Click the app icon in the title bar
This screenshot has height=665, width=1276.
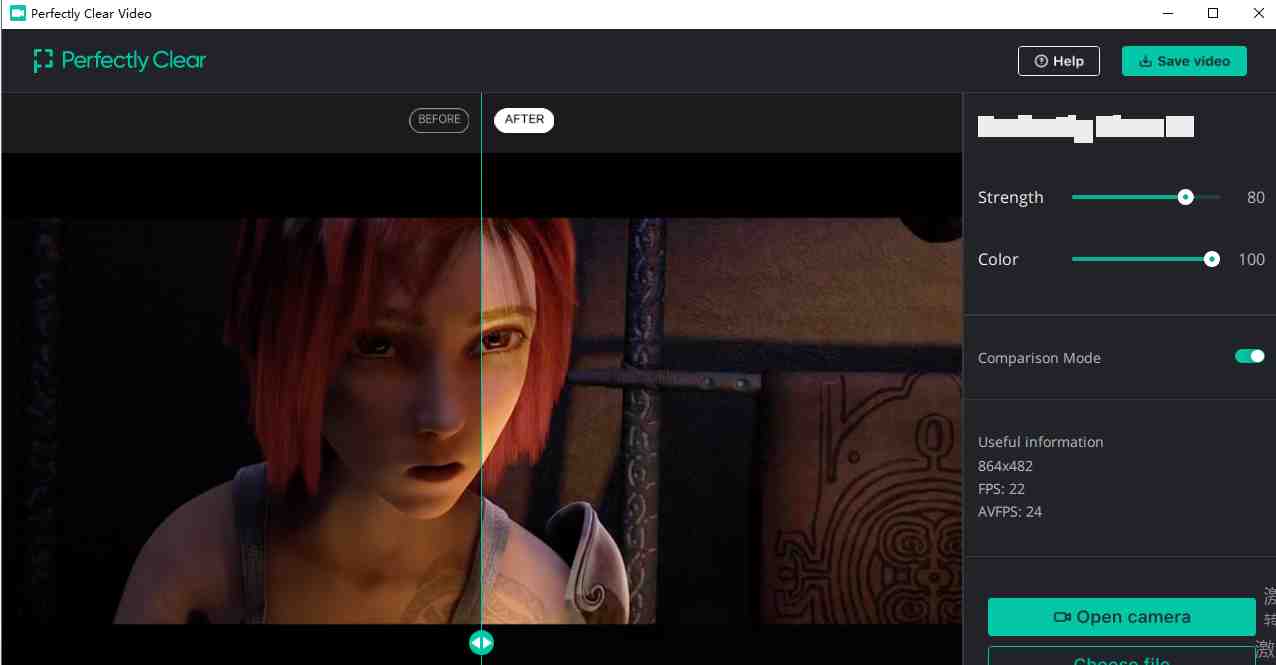15,13
